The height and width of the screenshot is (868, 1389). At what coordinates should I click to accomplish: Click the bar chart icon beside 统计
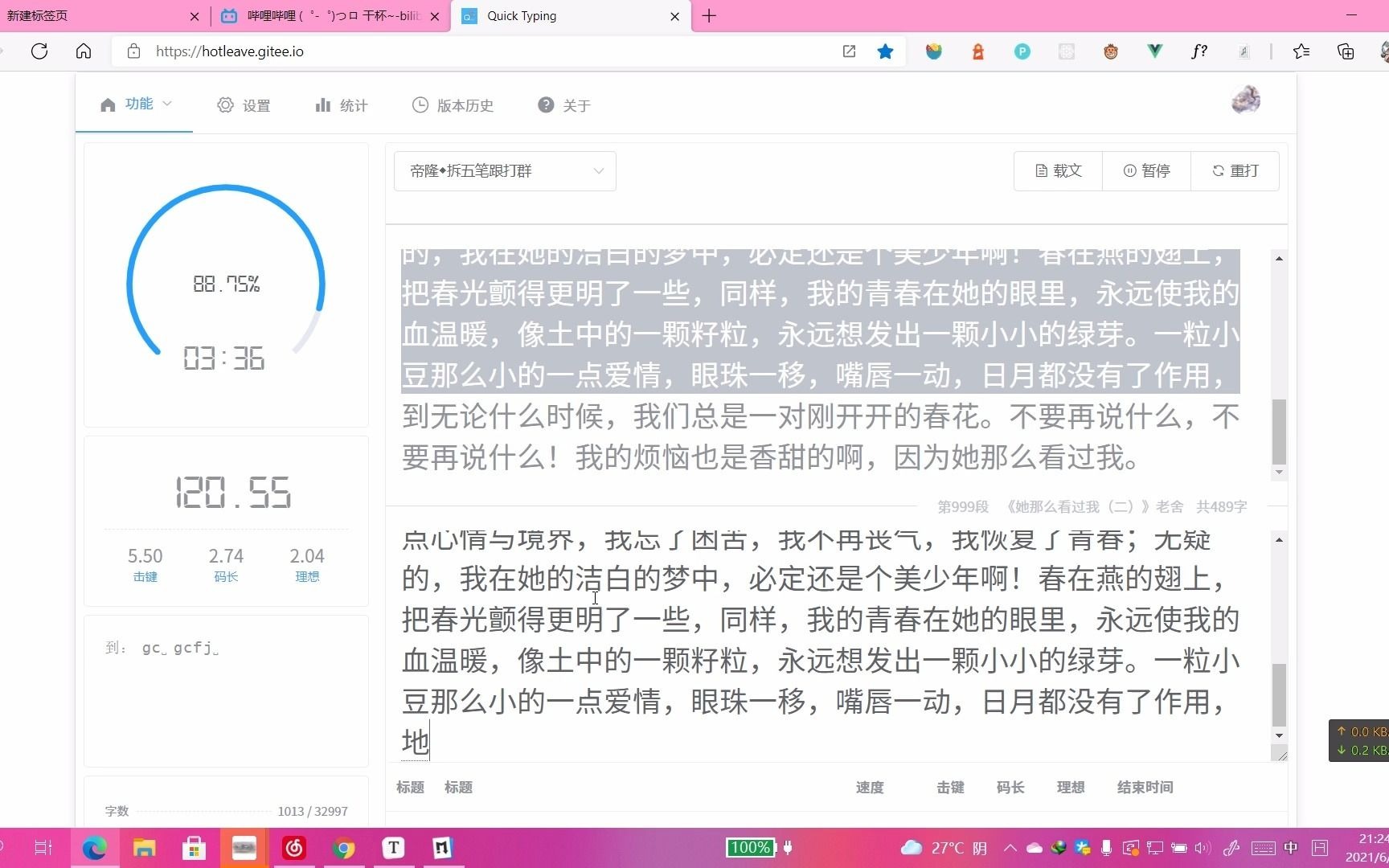point(323,105)
